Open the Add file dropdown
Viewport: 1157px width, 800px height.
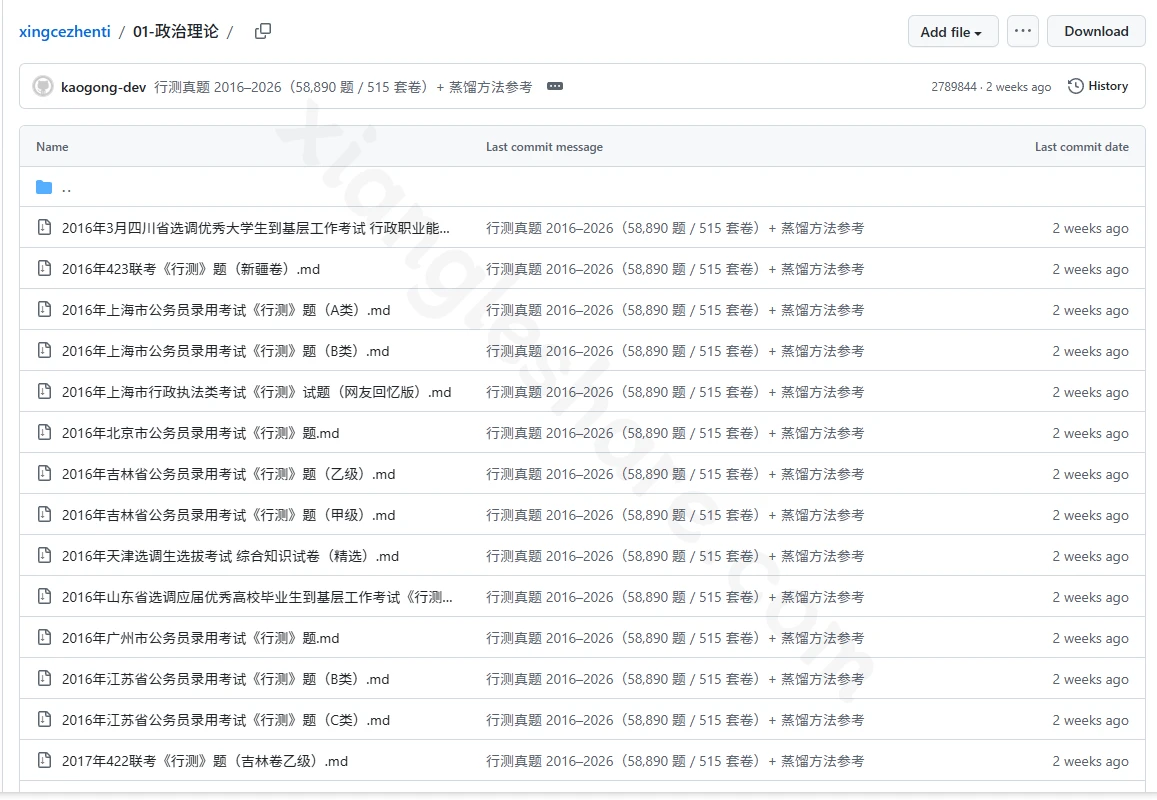tap(953, 31)
